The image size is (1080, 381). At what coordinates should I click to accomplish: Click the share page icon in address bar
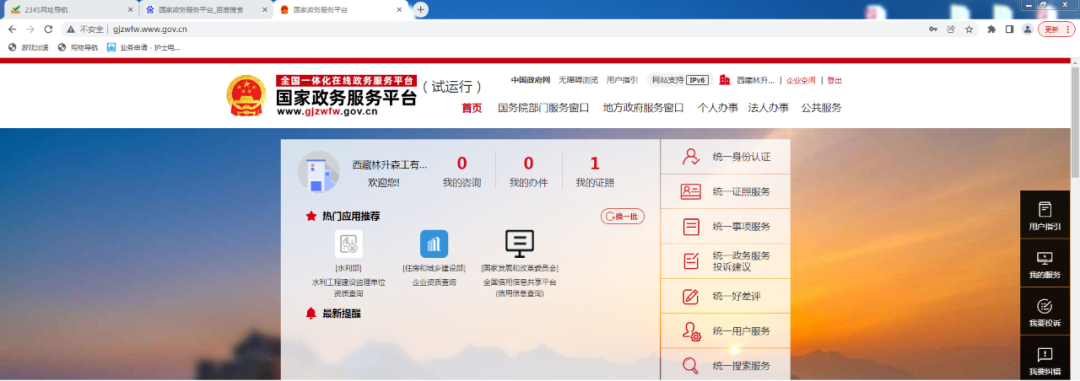[951, 29]
